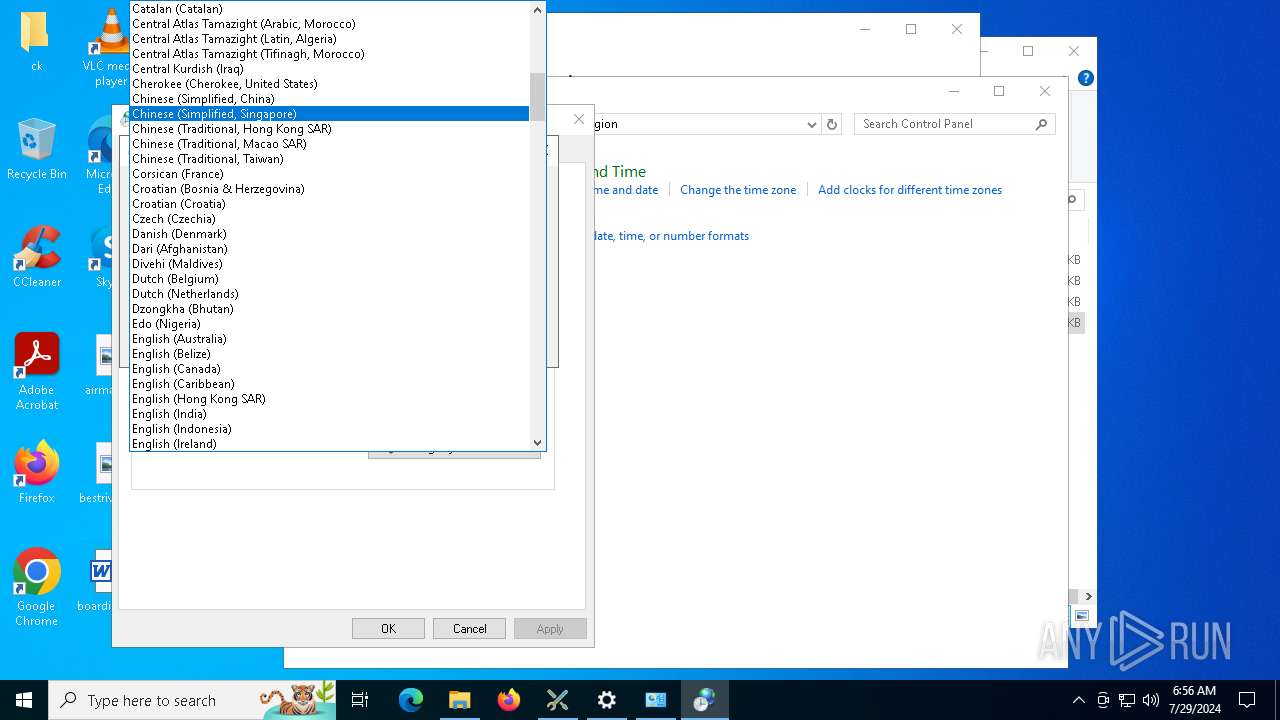This screenshot has width=1280, height=720.
Task: Open File Explorer from the taskbar
Action: [460, 700]
